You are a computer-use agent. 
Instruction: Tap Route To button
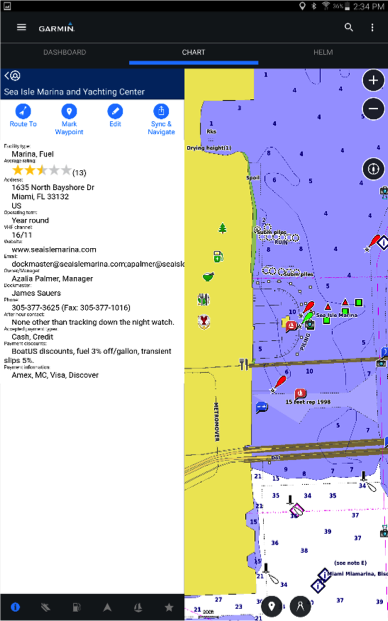coord(23,116)
